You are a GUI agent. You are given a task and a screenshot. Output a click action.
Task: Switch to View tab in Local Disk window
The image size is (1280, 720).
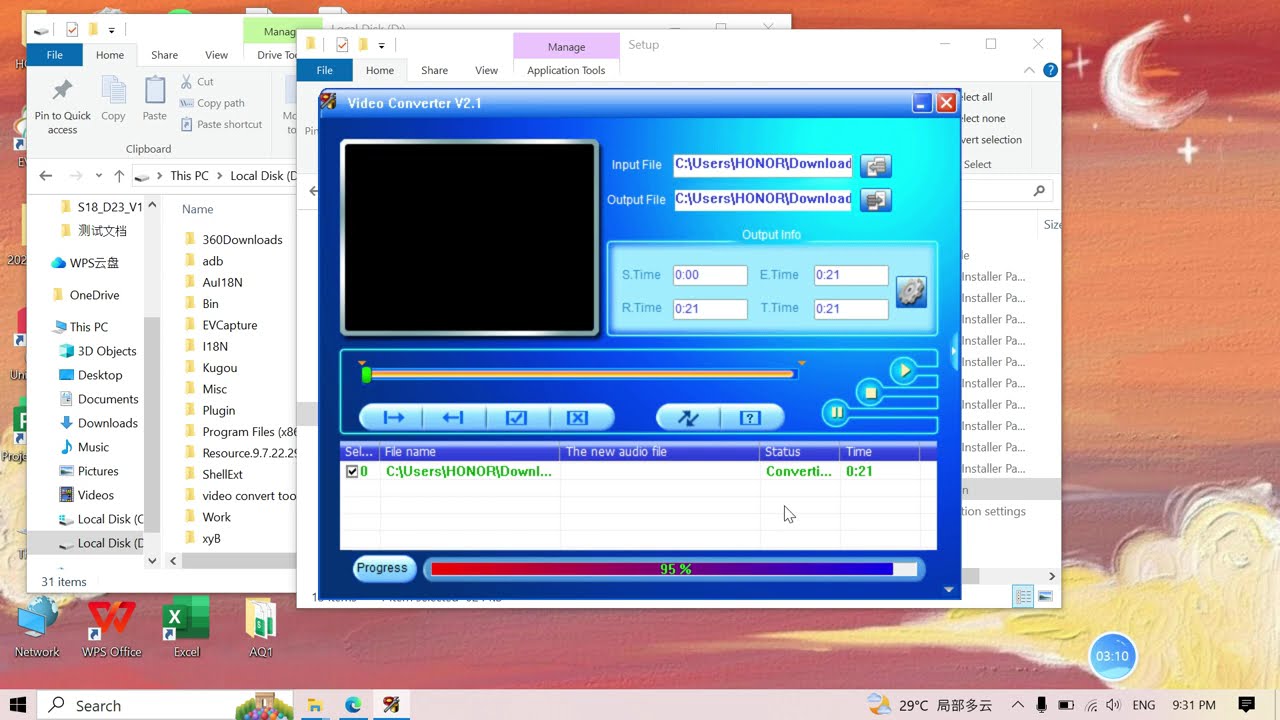pyautogui.click(x=216, y=55)
